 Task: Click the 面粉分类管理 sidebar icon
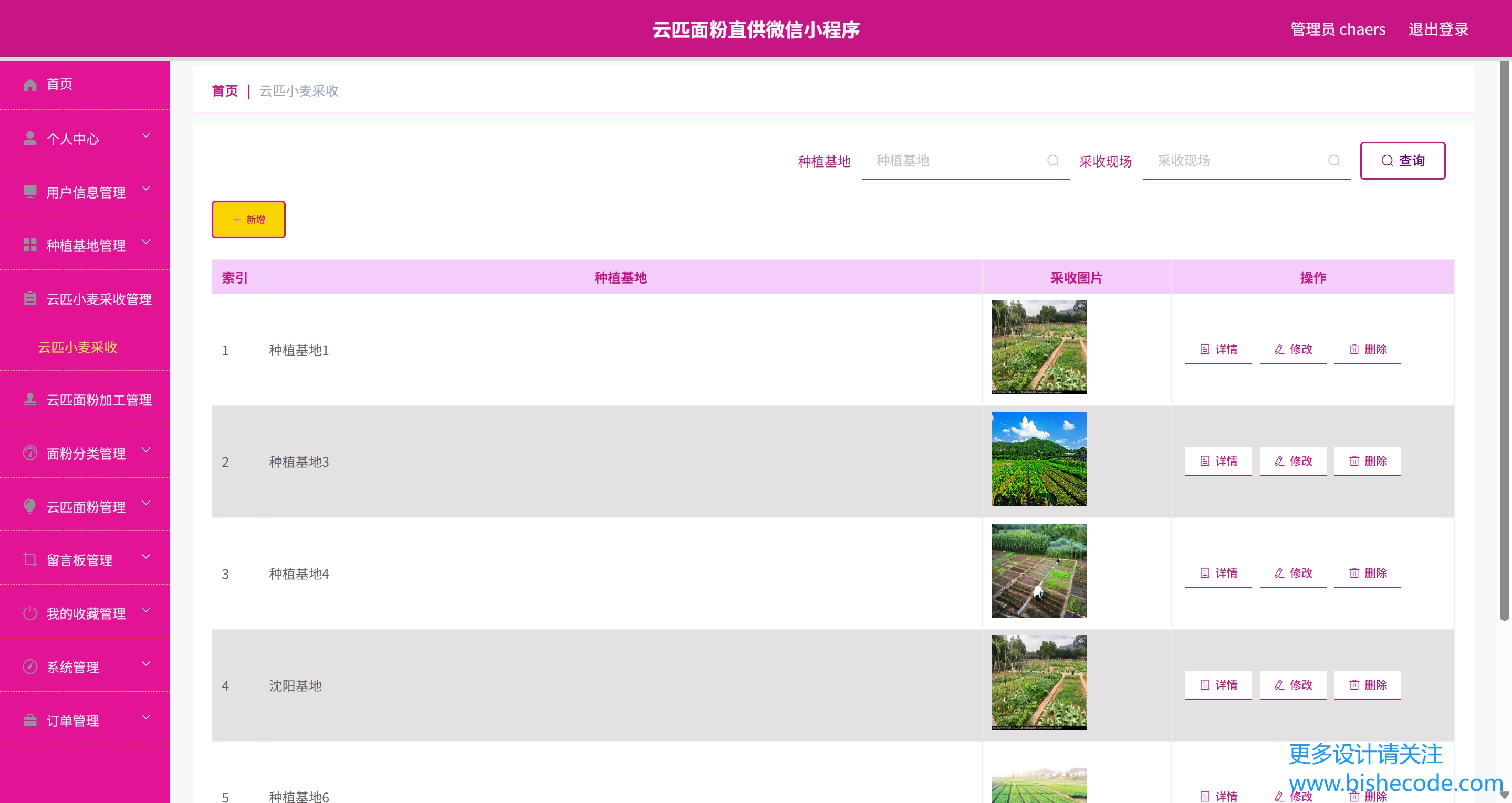30,453
